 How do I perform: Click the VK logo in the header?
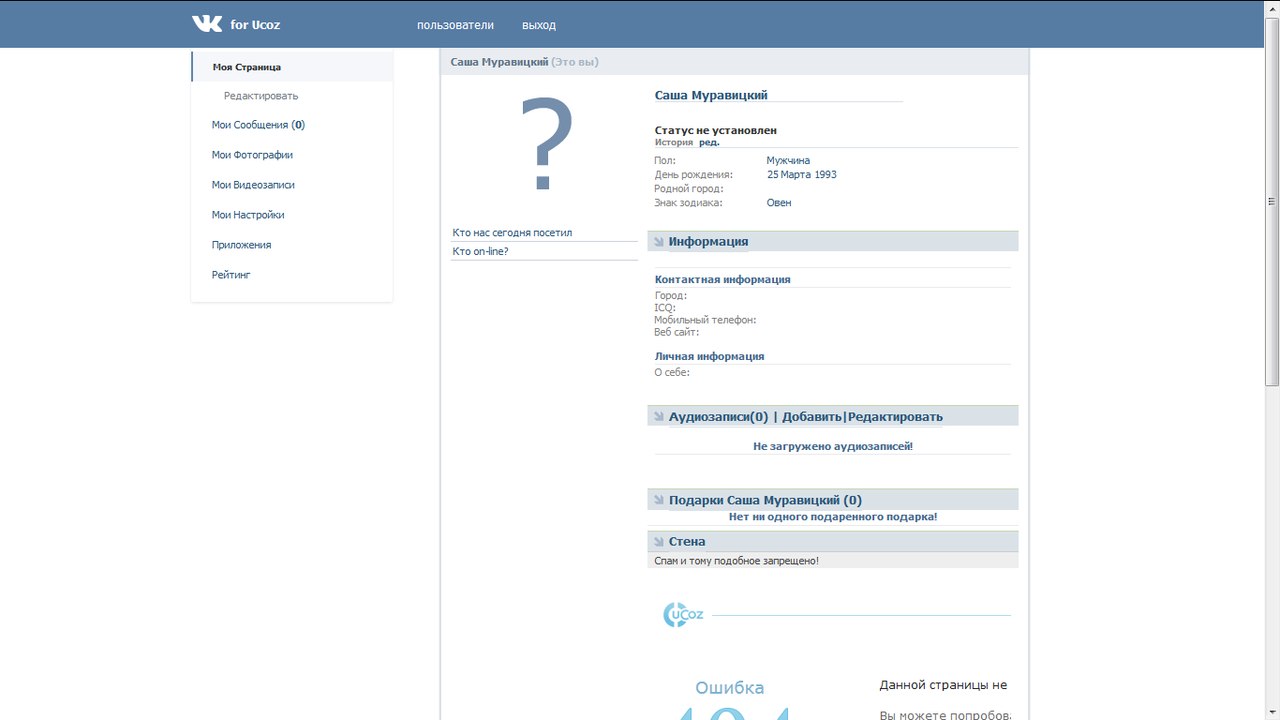(x=207, y=23)
